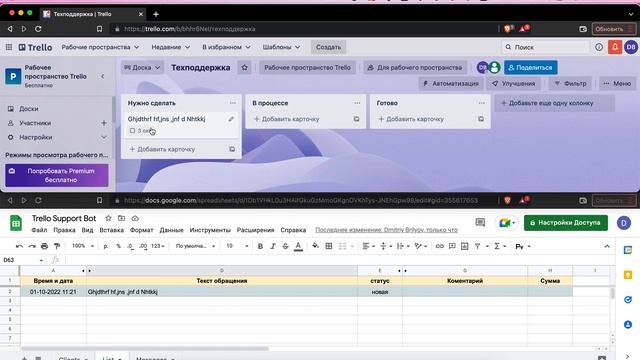Toggle strikethrough in Sheets toolbar

tap(285, 246)
